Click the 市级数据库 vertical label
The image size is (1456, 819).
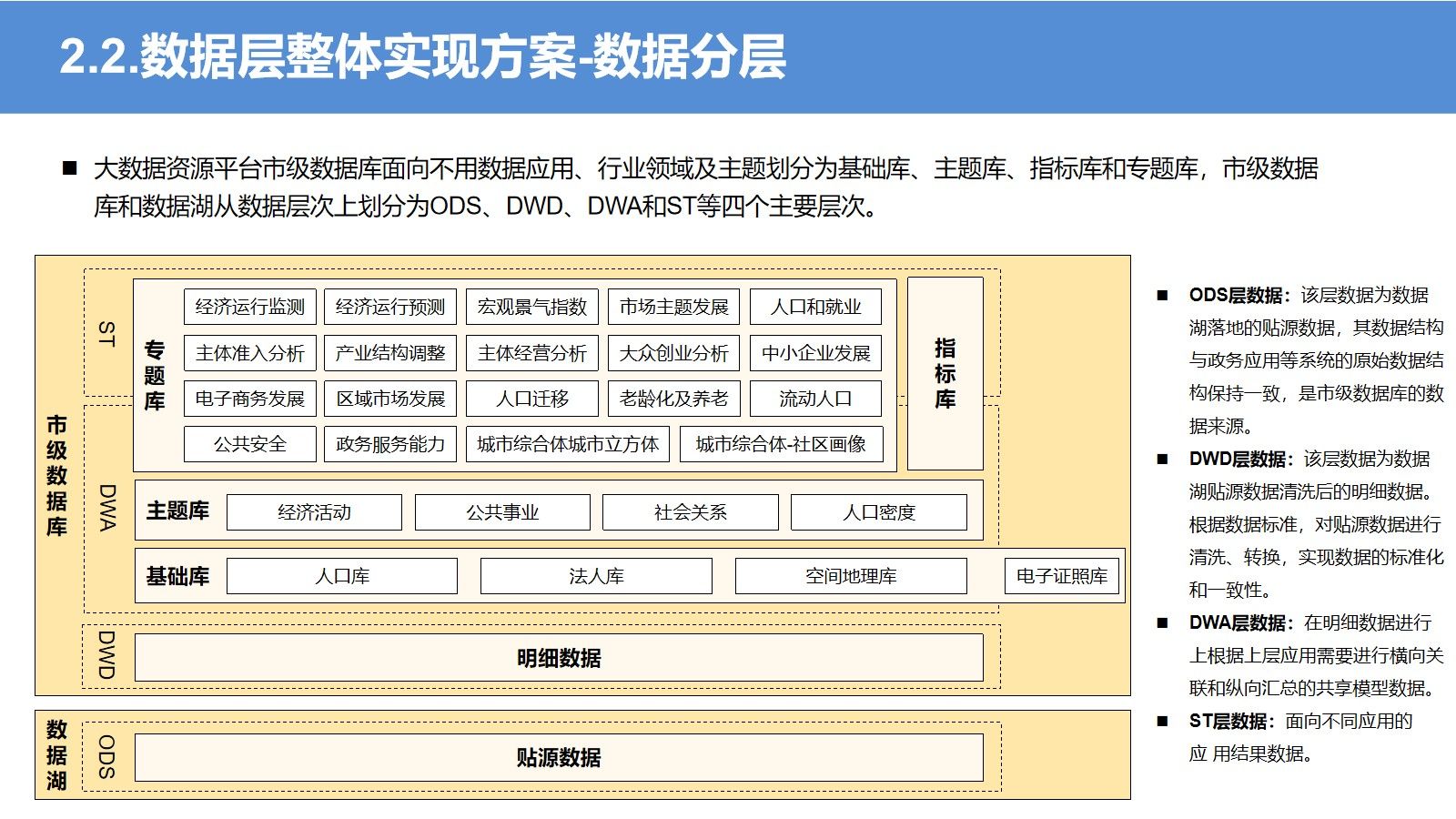pyautogui.click(x=57, y=475)
